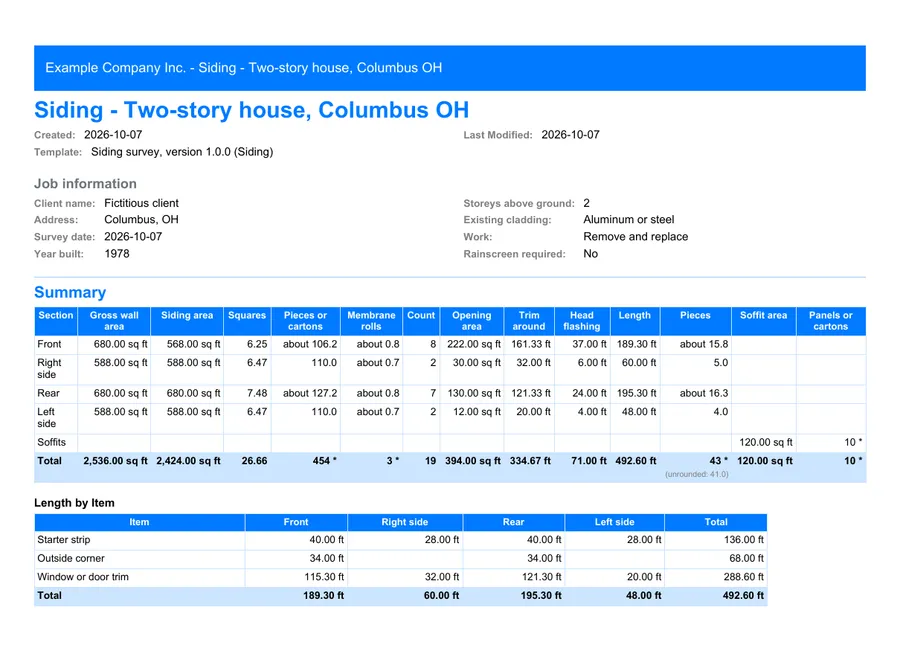
Task: Click the 'Opening area' column header
Action: point(472,321)
